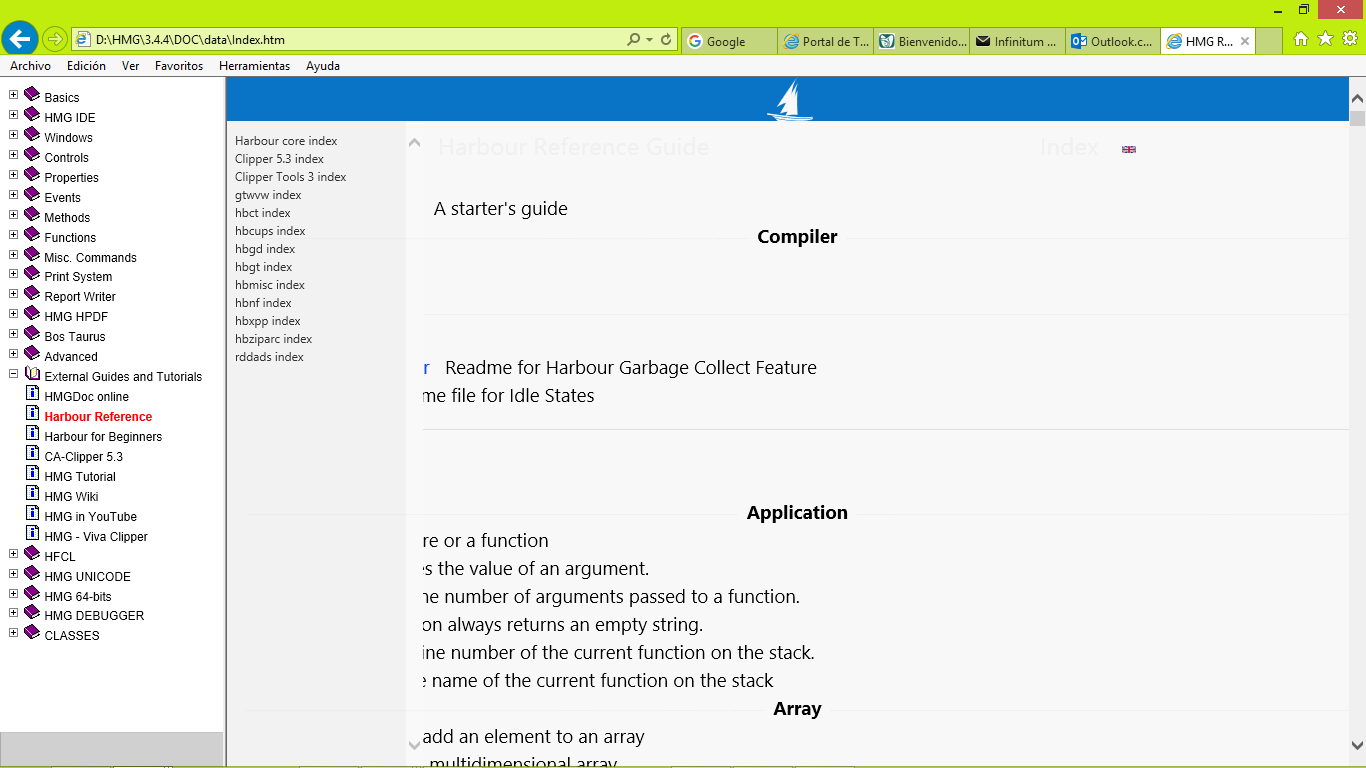The width and height of the screenshot is (1366, 768).
Task: Click the Windows book icon
Action: coord(32,135)
